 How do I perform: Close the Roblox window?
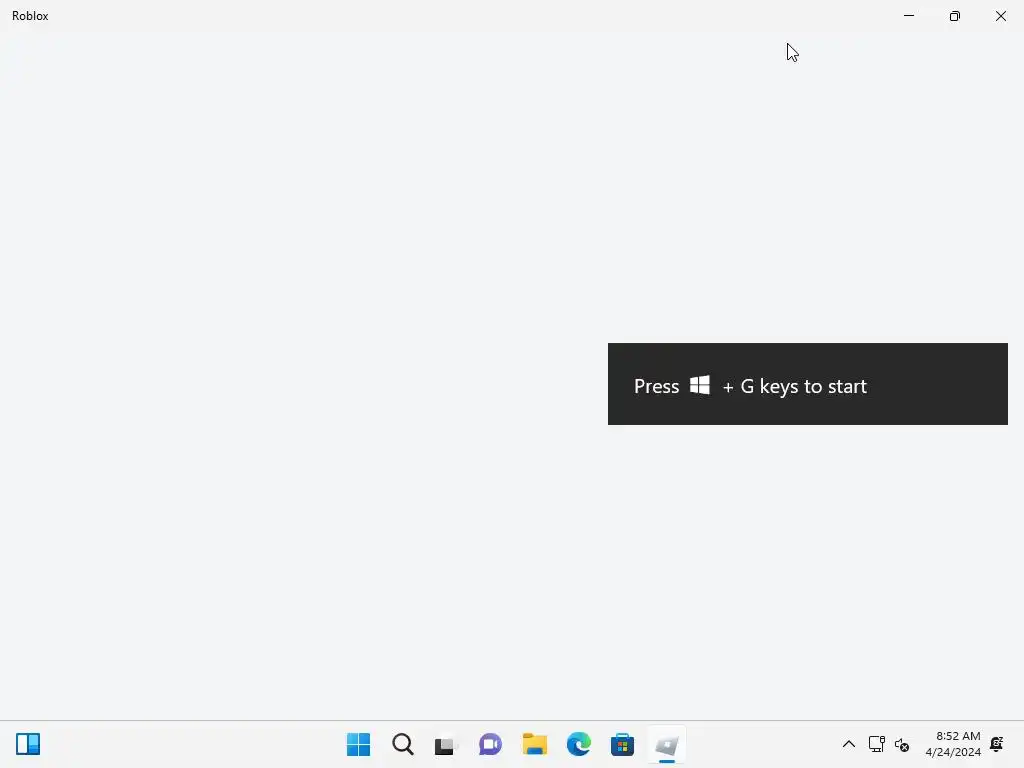pos(1000,16)
